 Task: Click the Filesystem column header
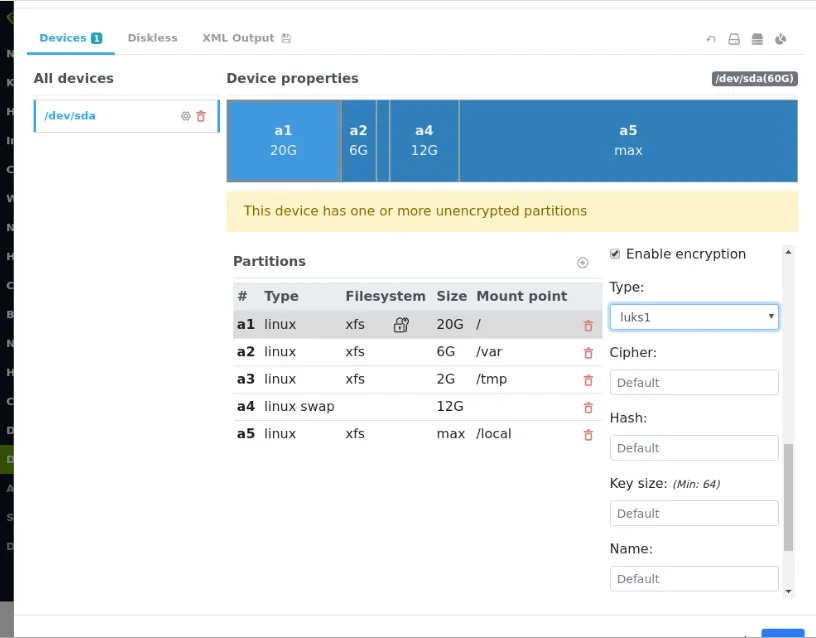coord(385,296)
